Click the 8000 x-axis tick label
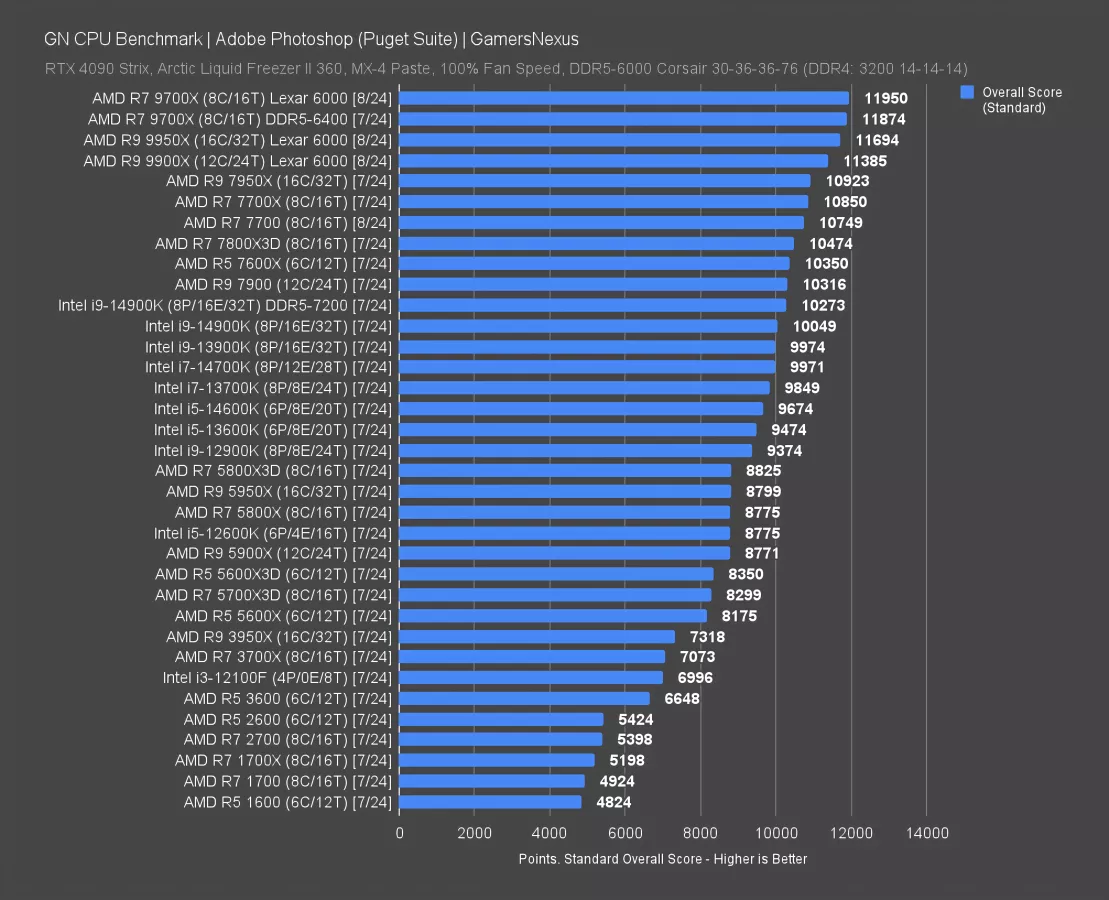Image resolution: width=1109 pixels, height=900 pixels. pos(700,833)
